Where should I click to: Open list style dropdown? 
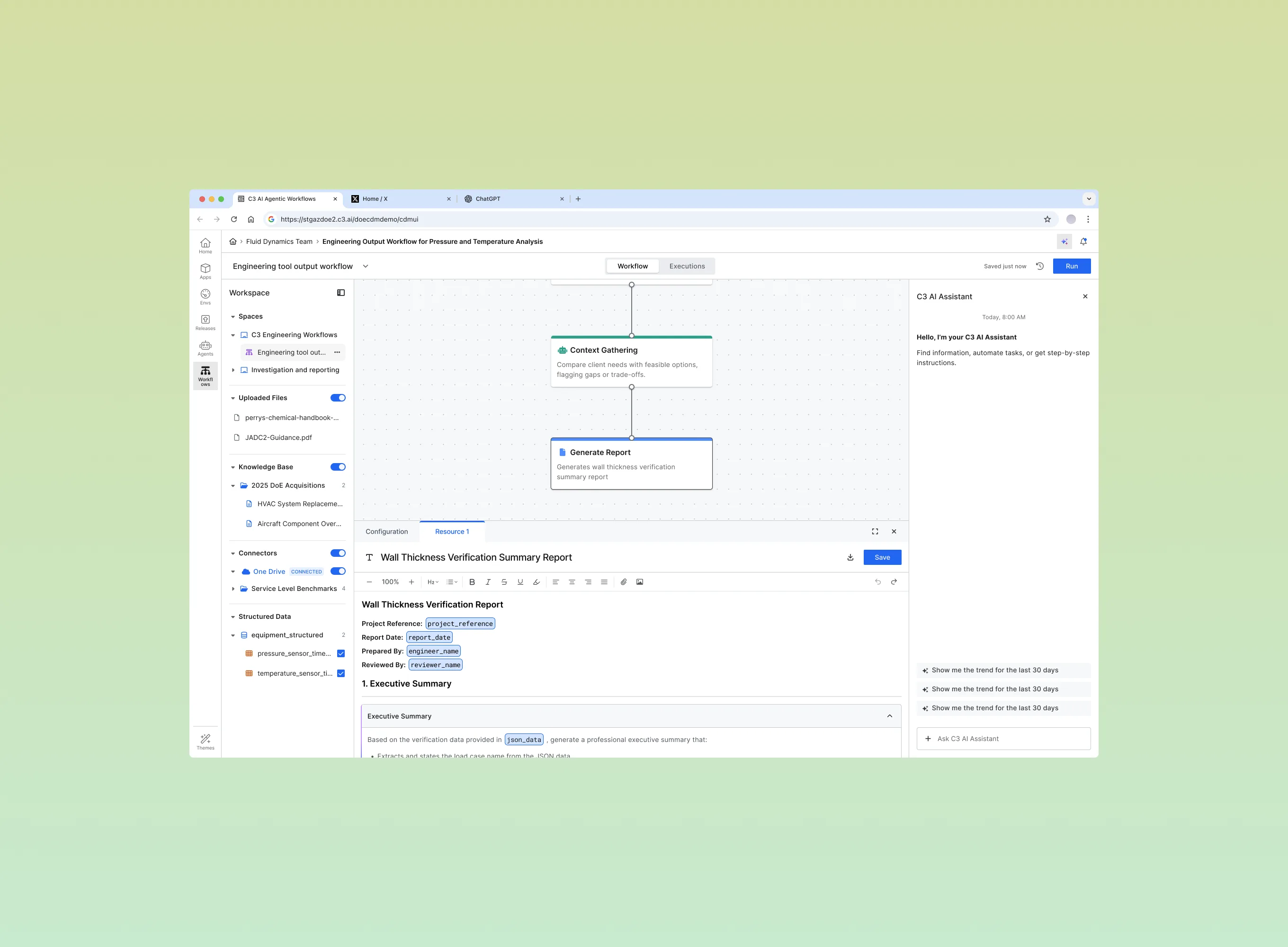[x=452, y=582]
